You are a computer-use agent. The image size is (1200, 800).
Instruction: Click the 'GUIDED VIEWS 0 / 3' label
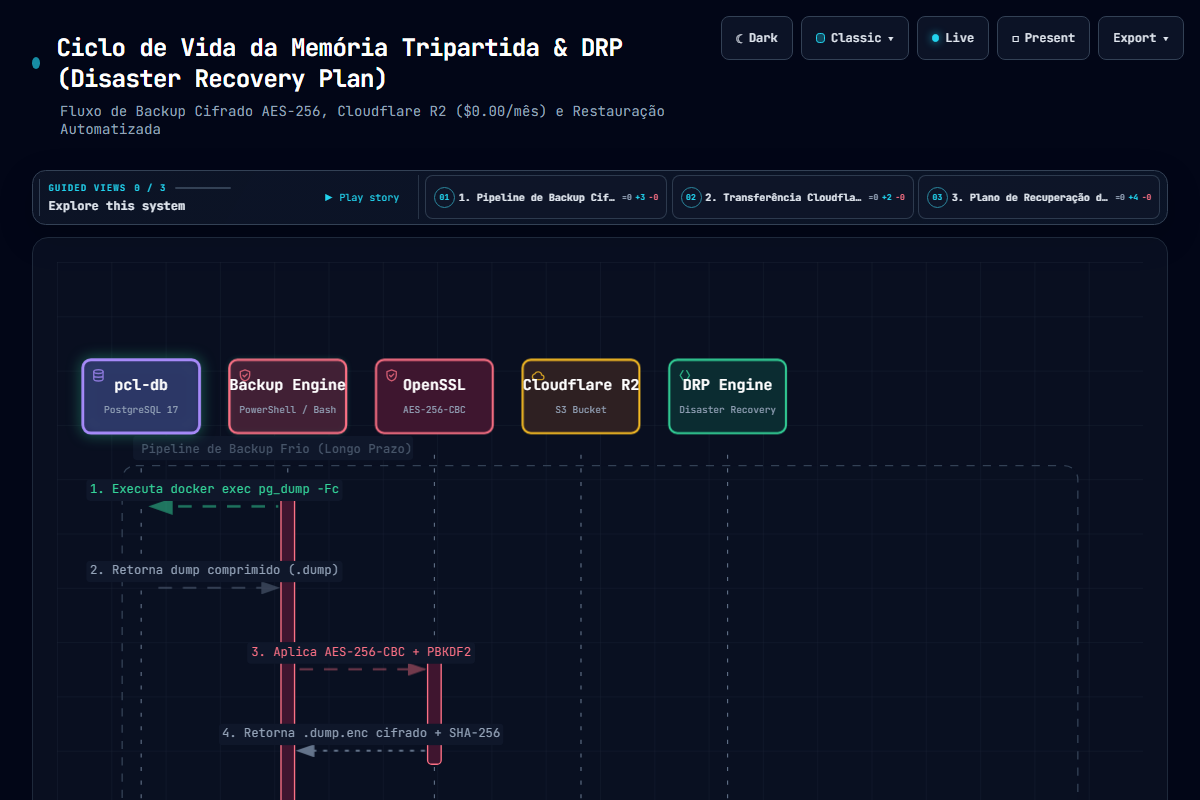(107, 188)
